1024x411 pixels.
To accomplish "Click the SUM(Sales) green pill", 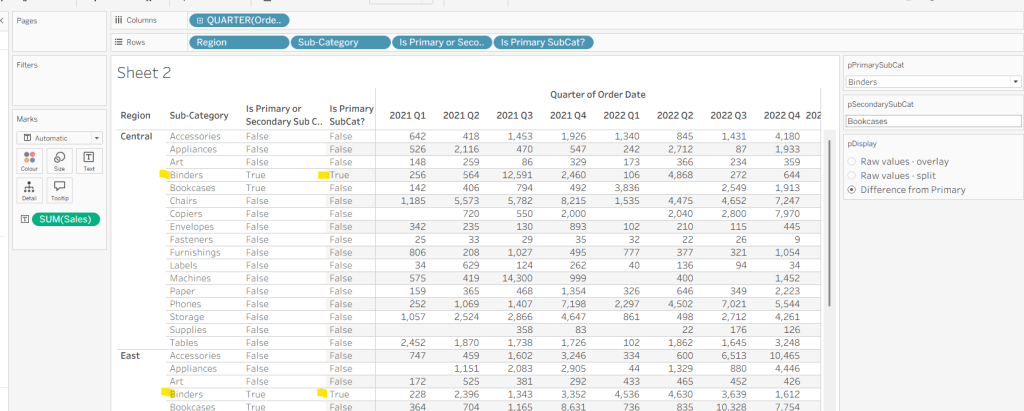I will (66, 218).
